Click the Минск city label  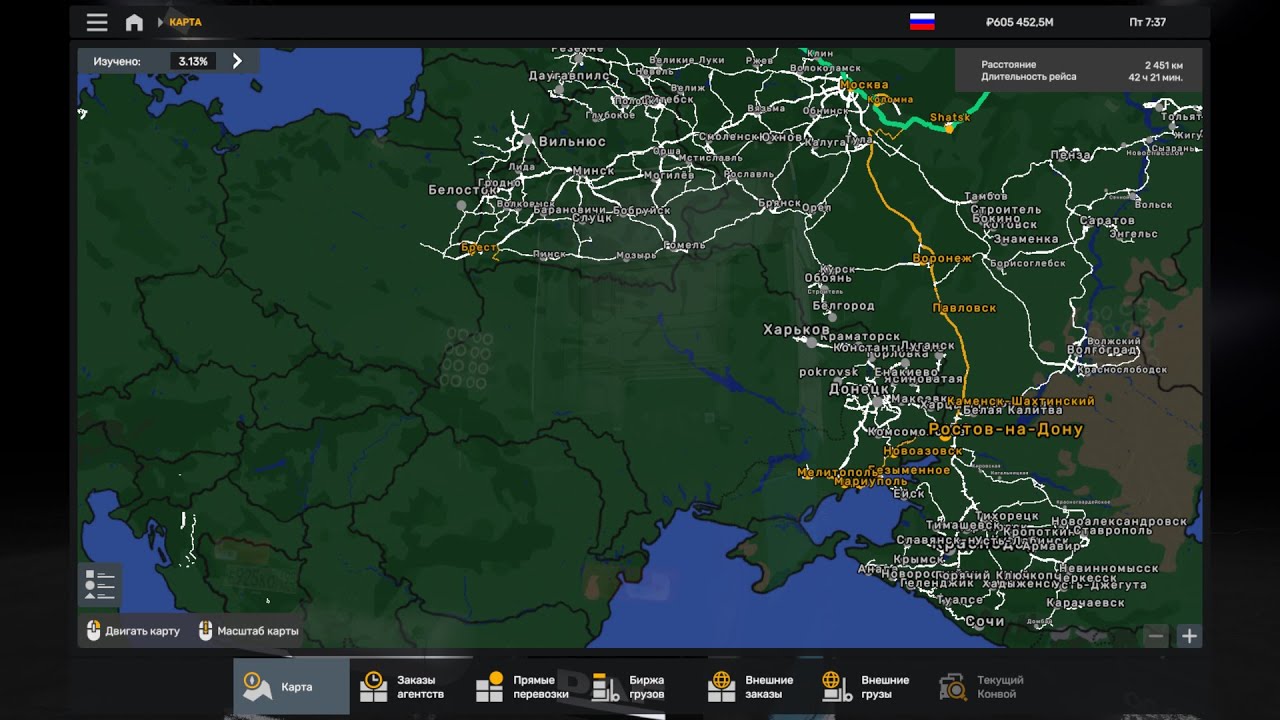pos(594,171)
